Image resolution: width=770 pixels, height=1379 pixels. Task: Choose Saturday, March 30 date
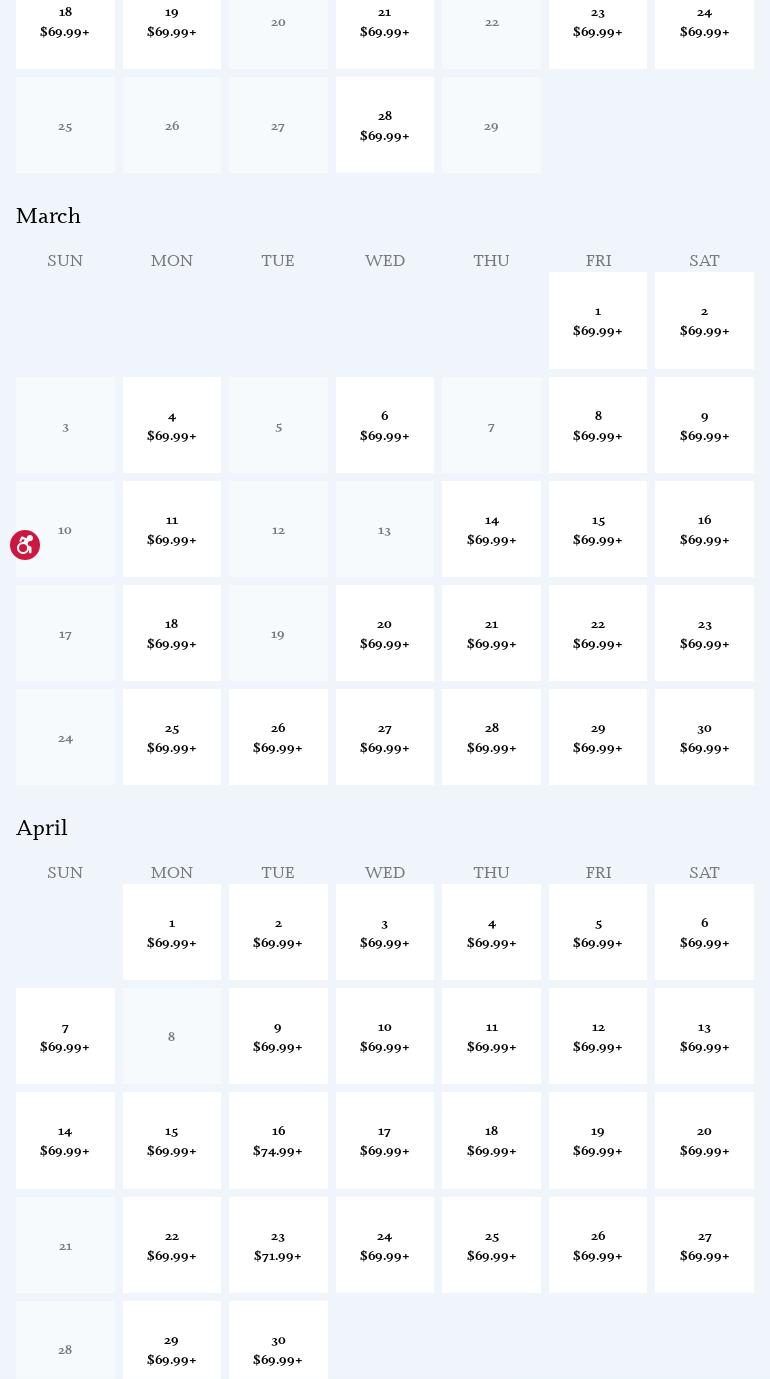pyautogui.click(x=704, y=738)
